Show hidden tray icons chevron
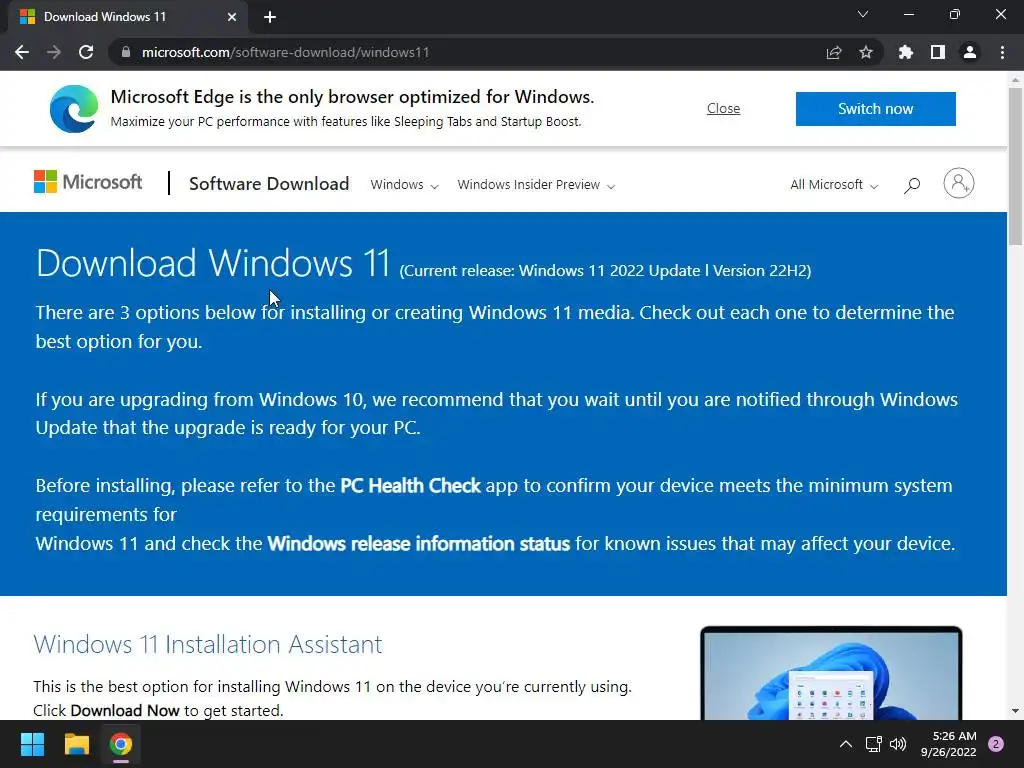This screenshot has width=1024, height=768. [846, 744]
